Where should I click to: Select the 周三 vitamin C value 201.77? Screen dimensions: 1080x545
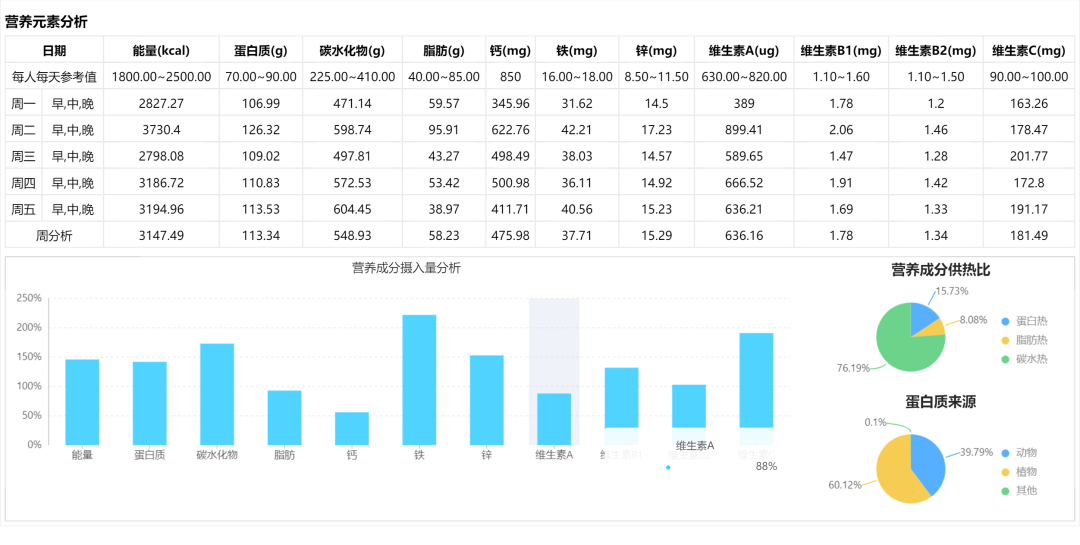pos(1028,156)
